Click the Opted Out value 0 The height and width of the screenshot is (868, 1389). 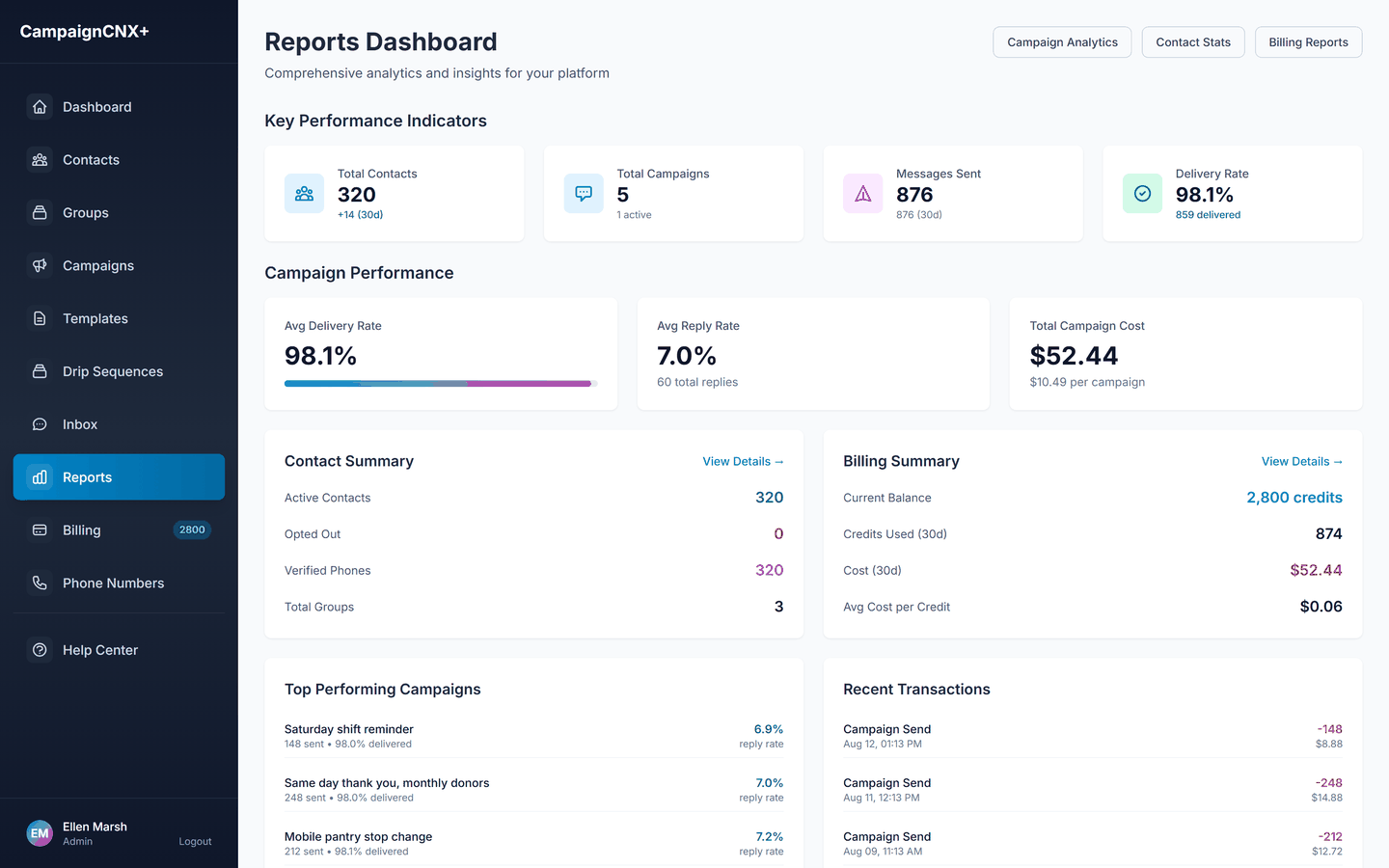778,534
